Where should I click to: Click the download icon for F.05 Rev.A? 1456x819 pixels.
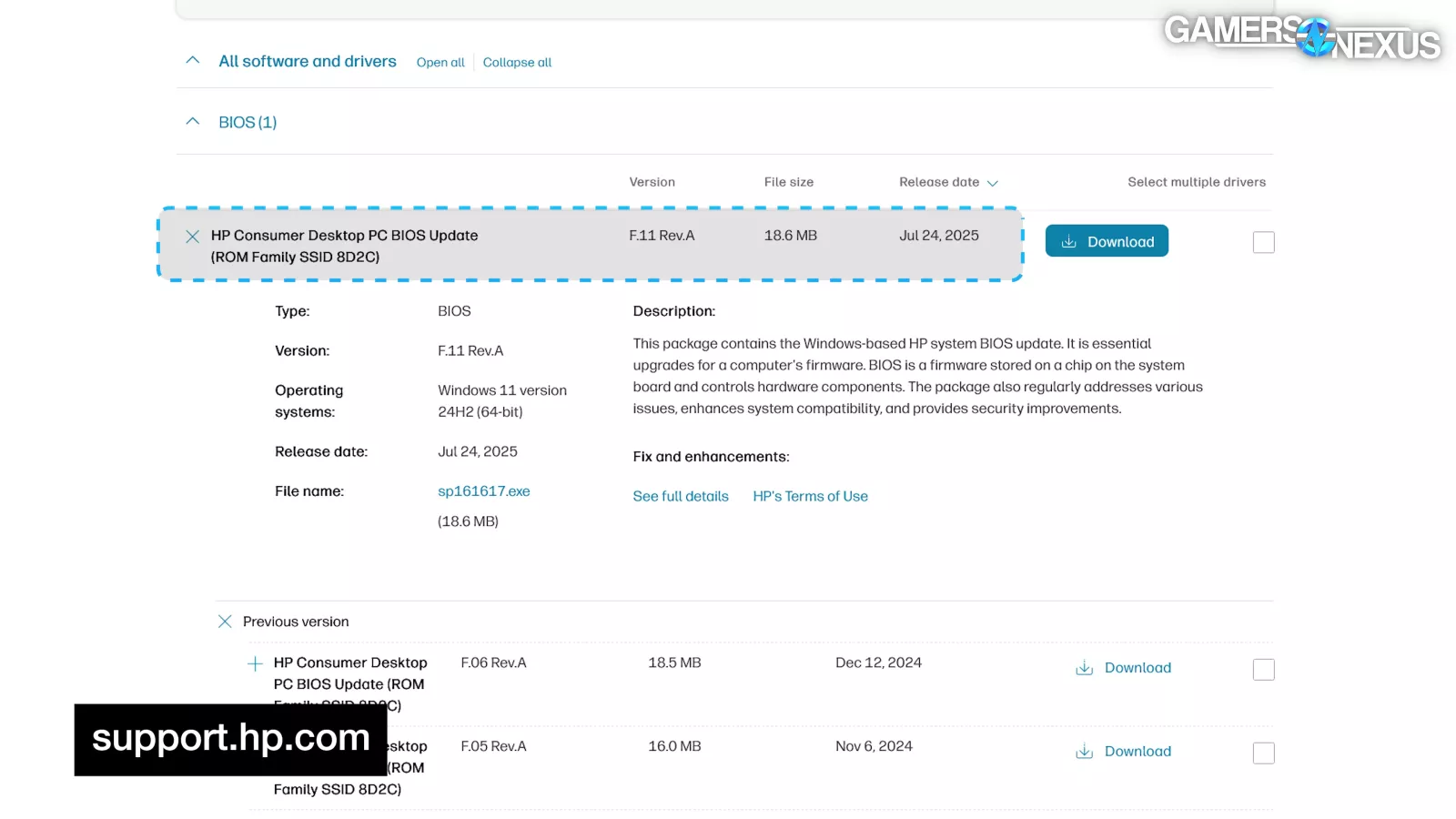click(x=1085, y=752)
